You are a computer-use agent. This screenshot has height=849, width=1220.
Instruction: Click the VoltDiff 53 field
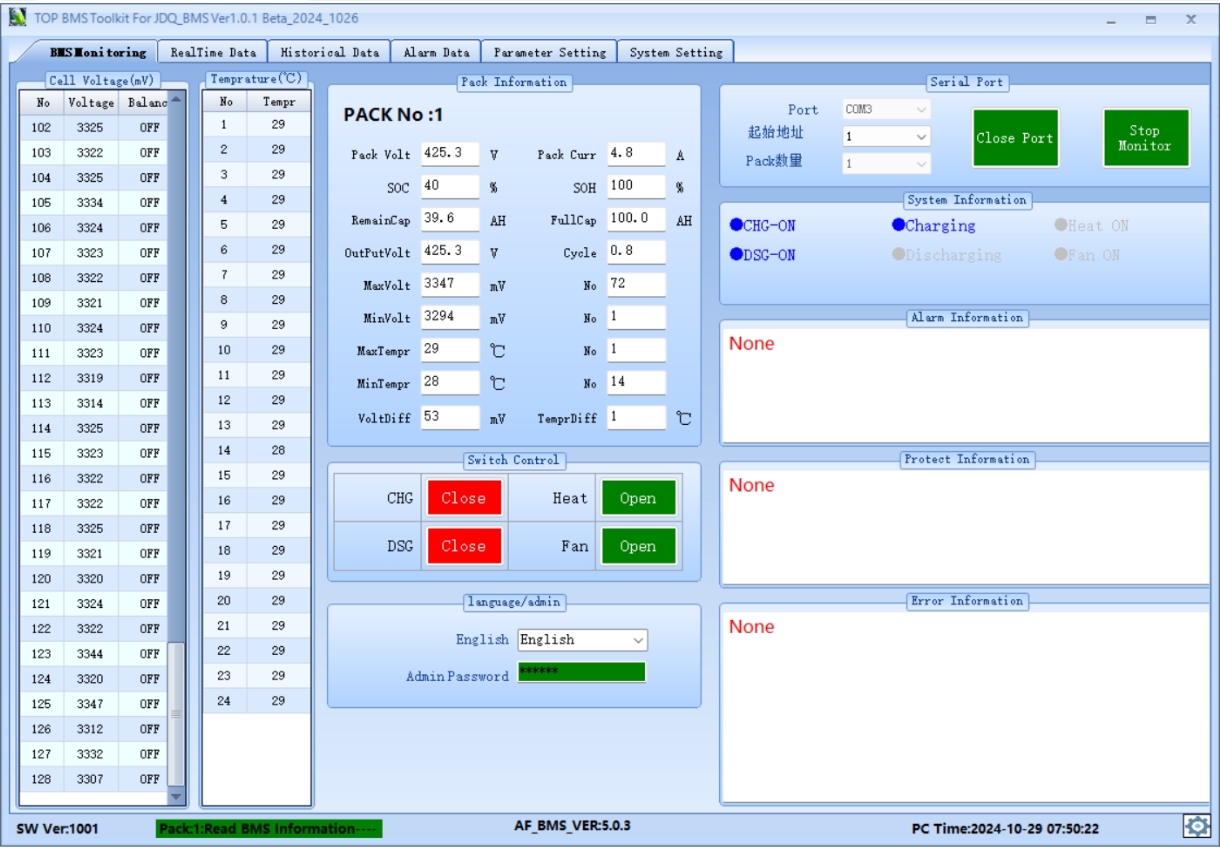click(450, 417)
